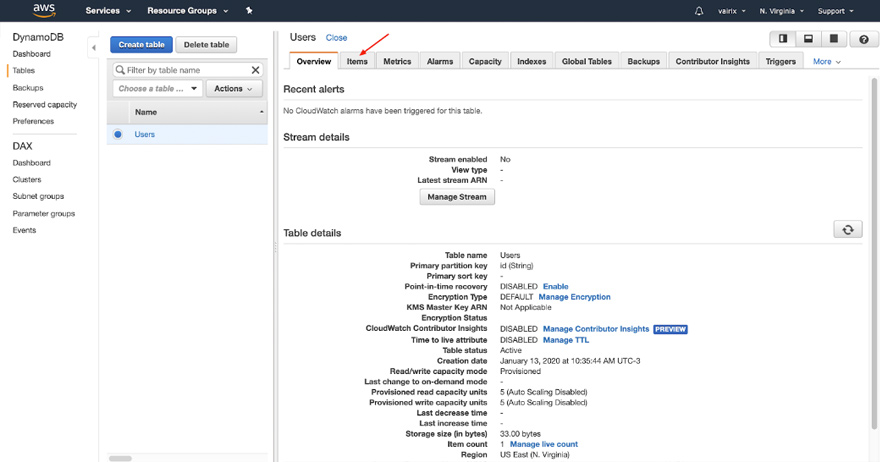
Task: Sort the Name column via arrow
Action: coord(262,112)
